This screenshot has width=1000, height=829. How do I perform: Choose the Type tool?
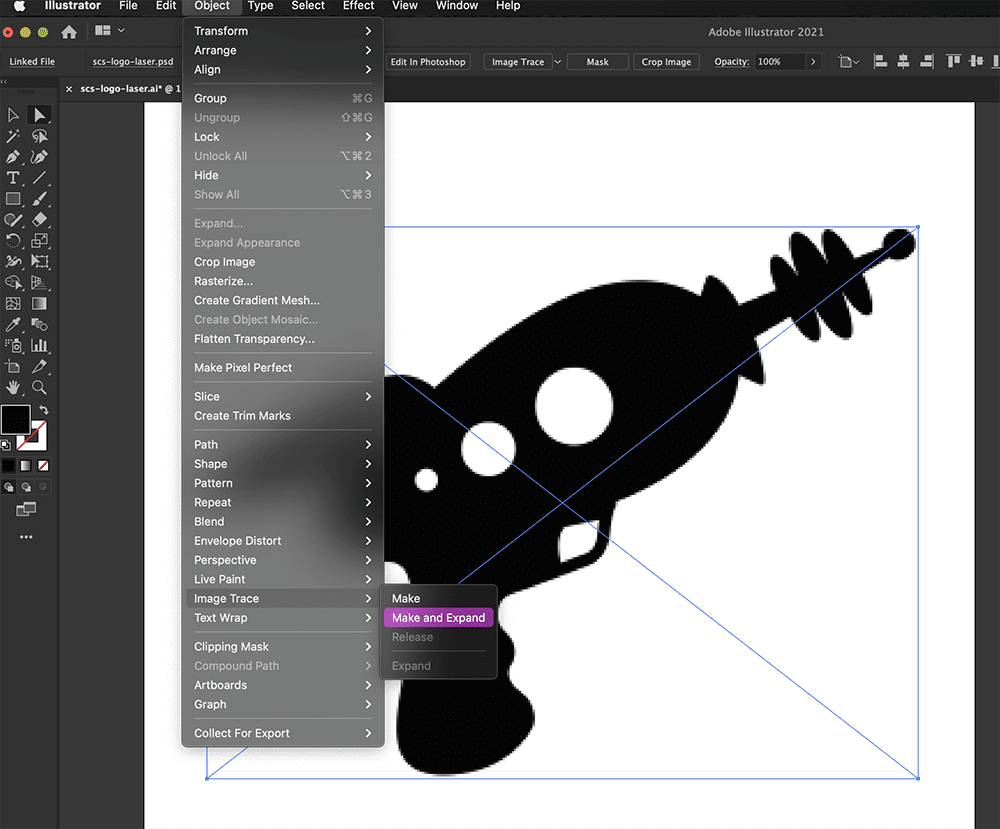[x=13, y=178]
